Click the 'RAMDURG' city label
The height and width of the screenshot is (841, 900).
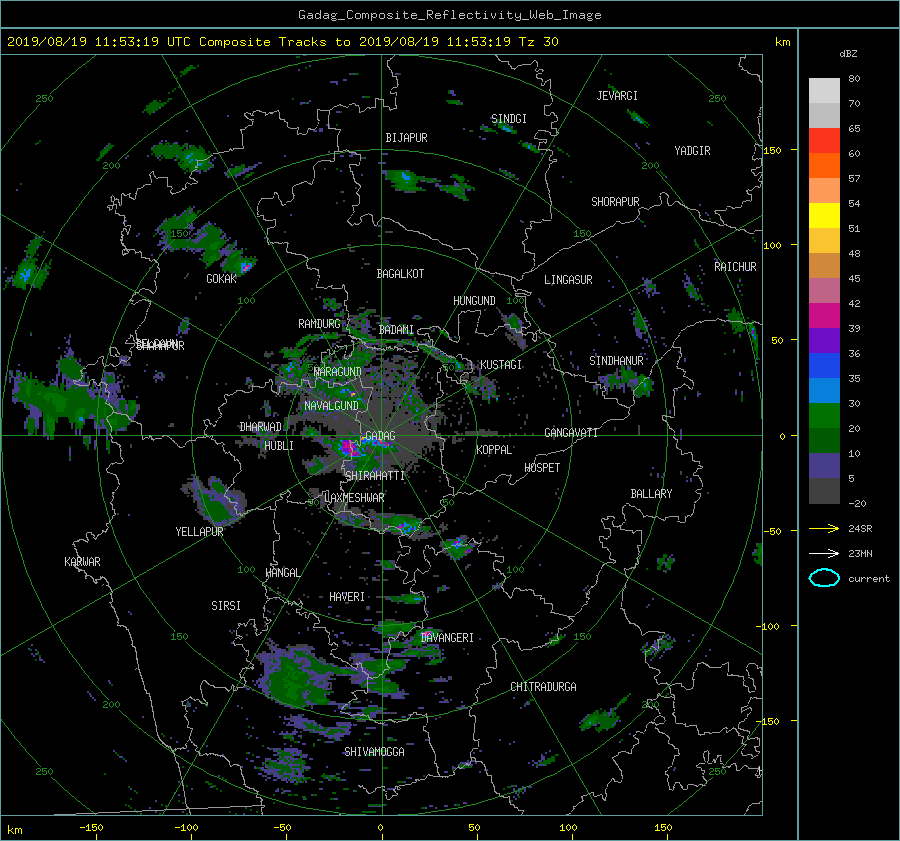click(319, 324)
